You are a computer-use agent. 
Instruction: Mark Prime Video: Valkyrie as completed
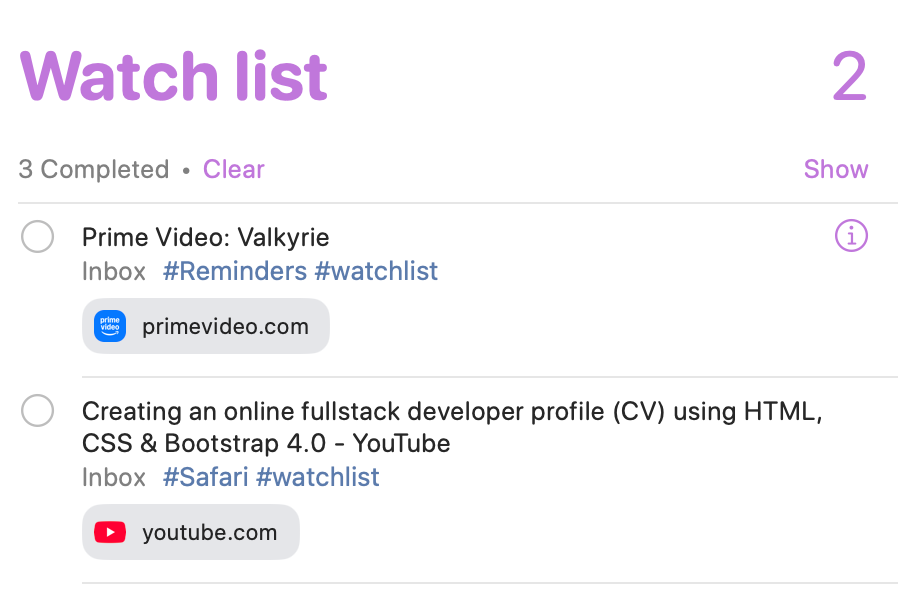point(38,237)
